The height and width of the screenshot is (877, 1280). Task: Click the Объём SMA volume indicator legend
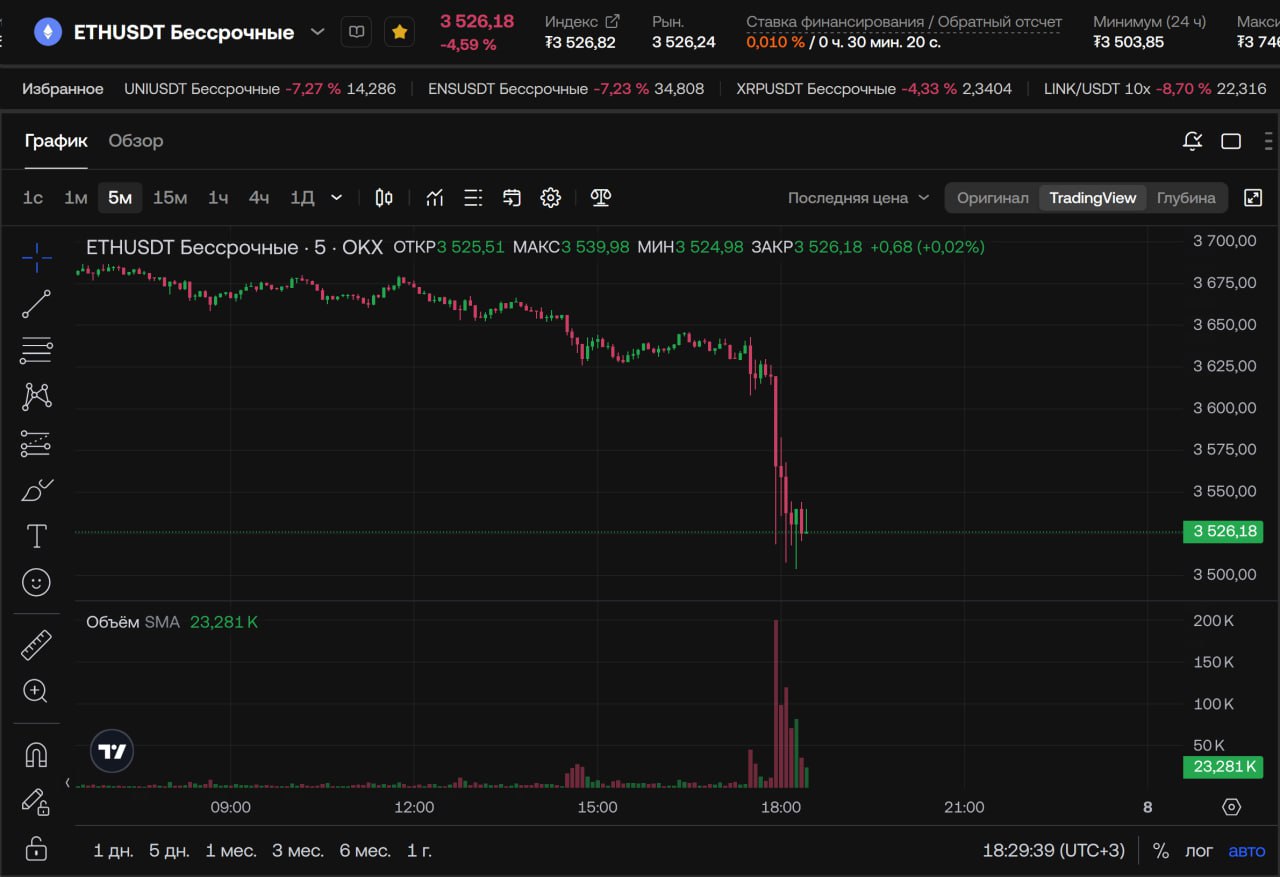point(172,622)
